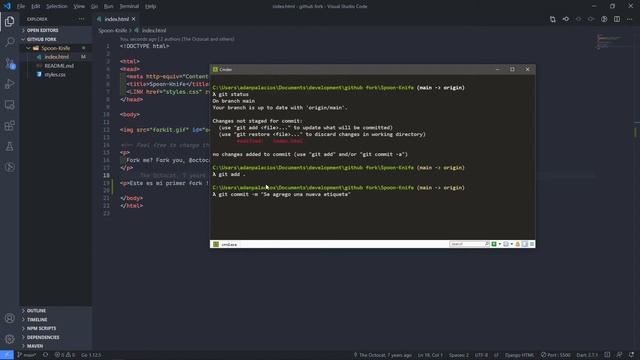Open the Edit menu

point(36,7)
